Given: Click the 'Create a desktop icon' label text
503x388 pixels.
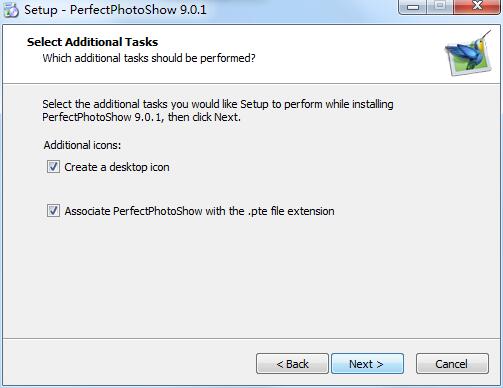Looking at the screenshot, I should point(117,167).
